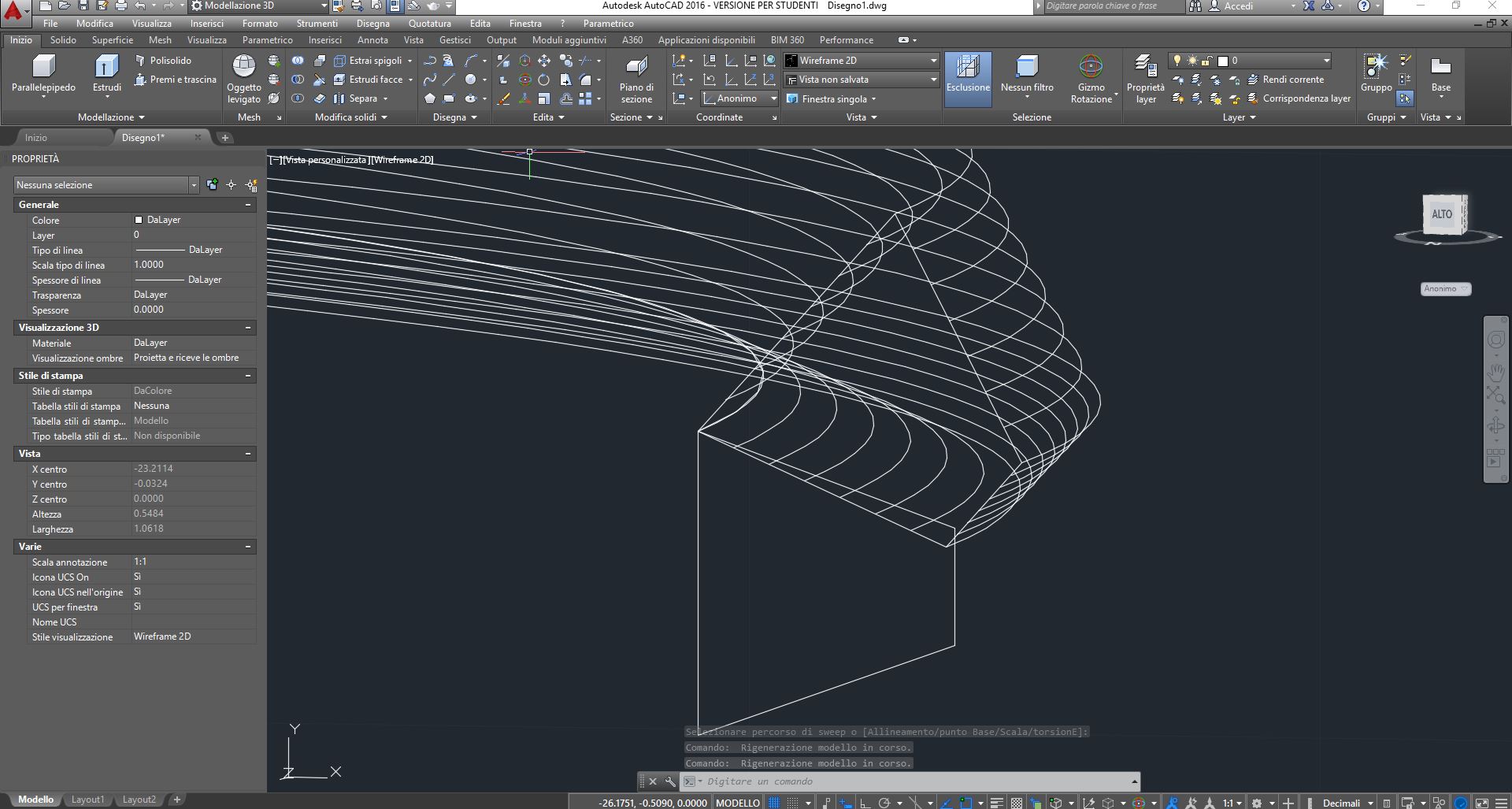
Task: Click the DaLayer color swatch in Colore row
Action: [139, 220]
